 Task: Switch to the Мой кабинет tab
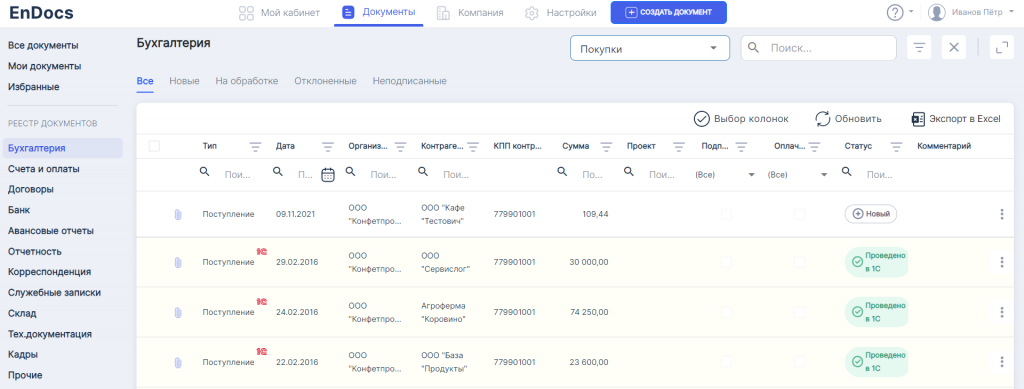[280, 12]
